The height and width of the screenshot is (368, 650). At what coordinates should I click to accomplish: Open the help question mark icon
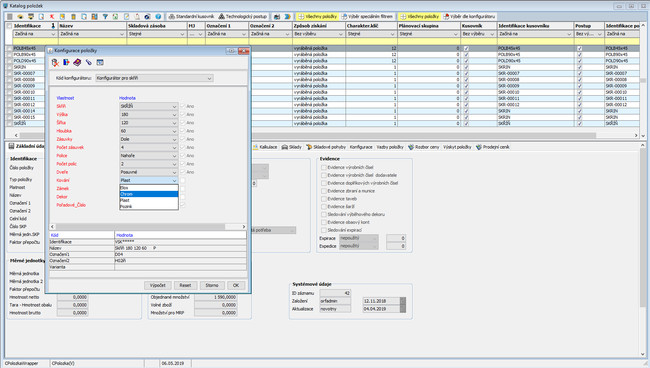pos(158,17)
